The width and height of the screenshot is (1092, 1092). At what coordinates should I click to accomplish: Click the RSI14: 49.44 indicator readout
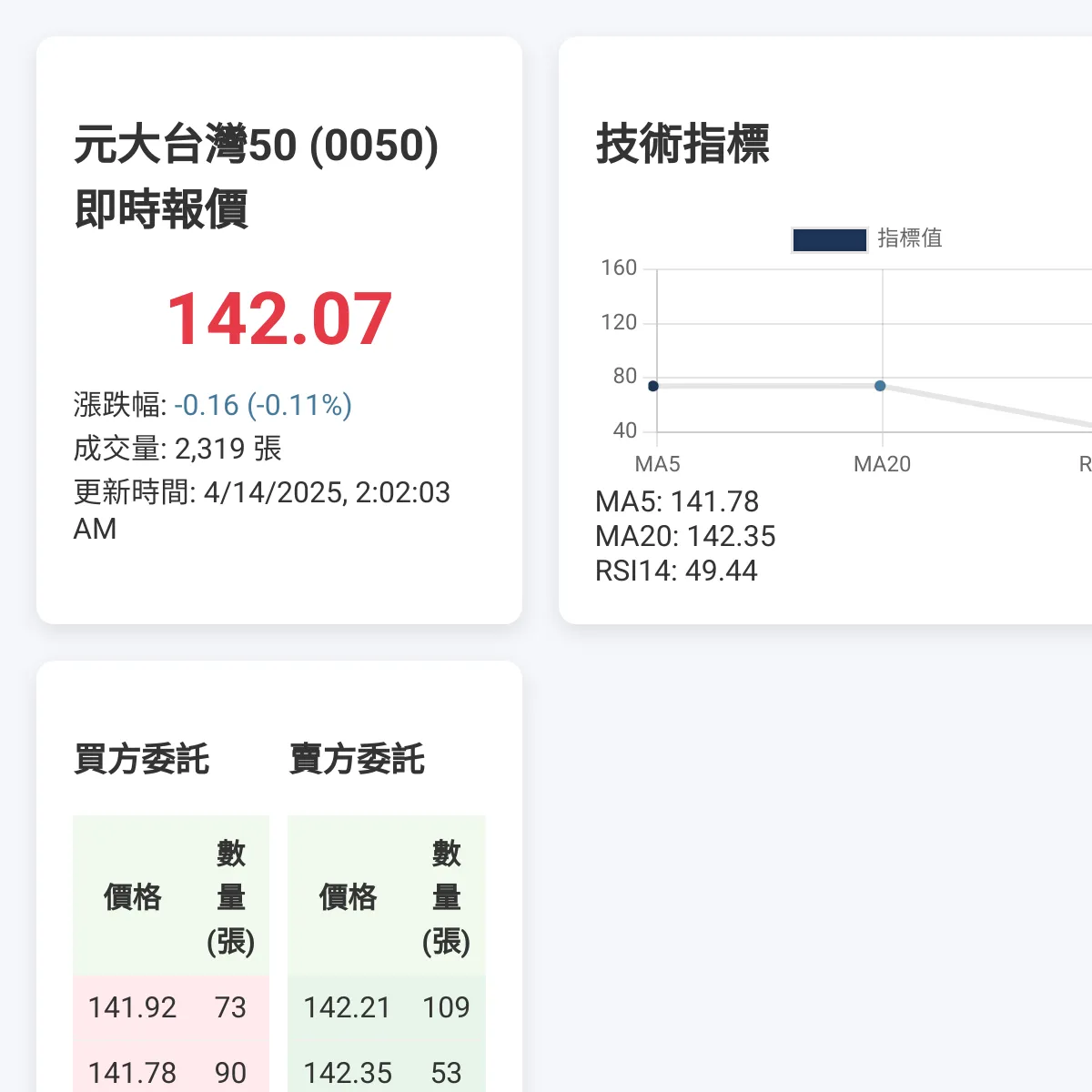tap(675, 571)
